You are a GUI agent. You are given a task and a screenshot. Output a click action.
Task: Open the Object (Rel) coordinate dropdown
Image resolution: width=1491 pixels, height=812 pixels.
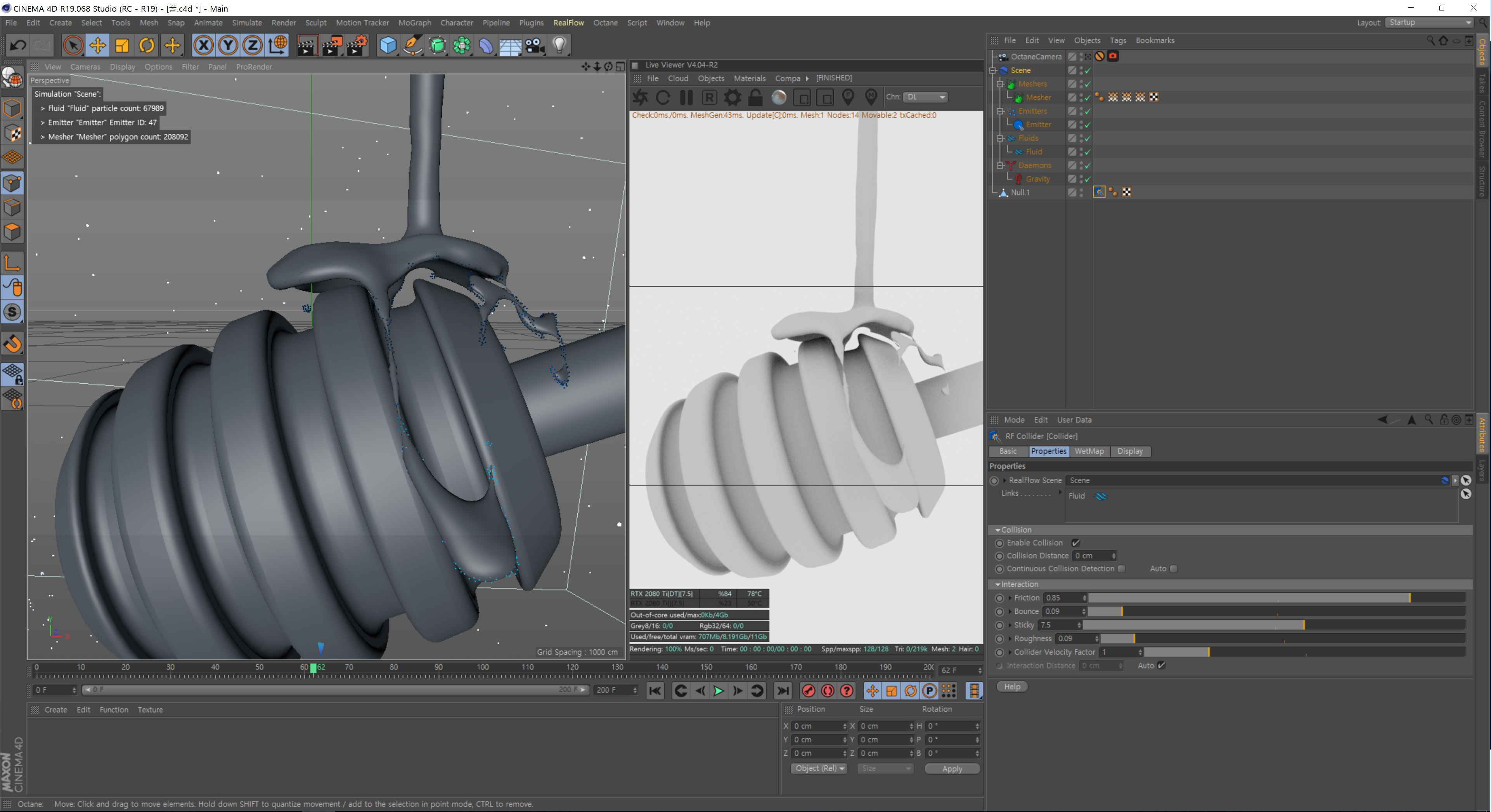pyautogui.click(x=819, y=769)
